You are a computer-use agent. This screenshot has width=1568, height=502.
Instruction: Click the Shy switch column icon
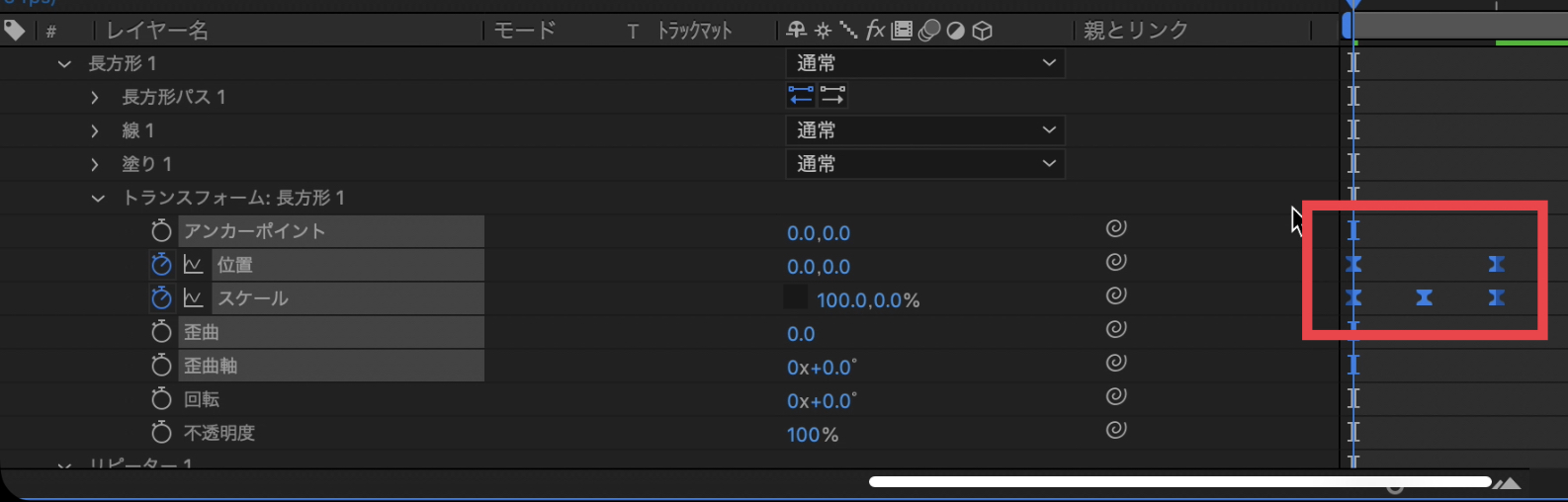(797, 31)
